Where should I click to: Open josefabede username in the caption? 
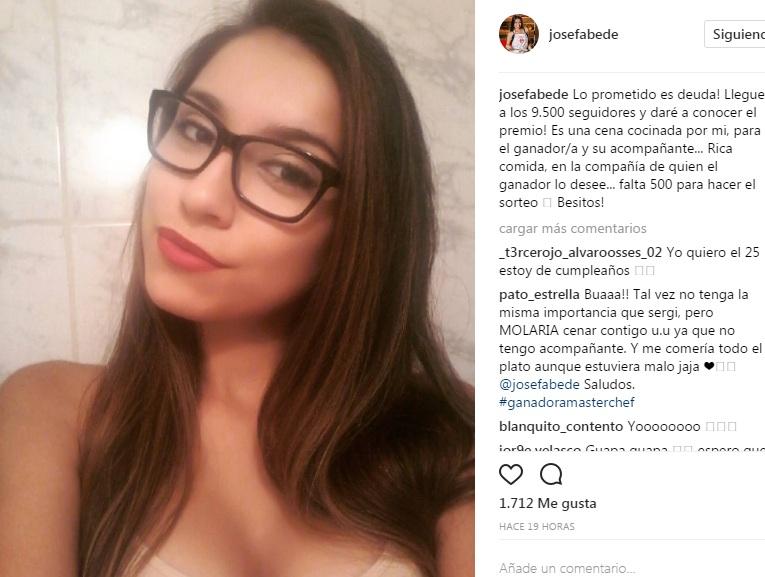pyautogui.click(x=533, y=95)
